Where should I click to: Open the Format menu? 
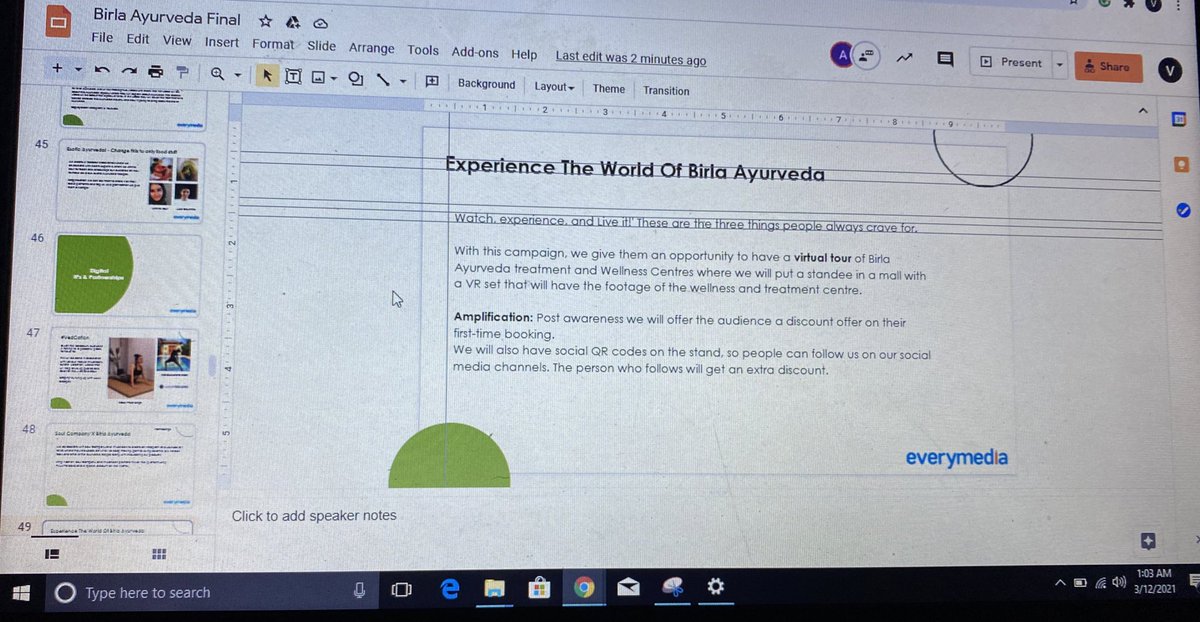click(x=273, y=44)
